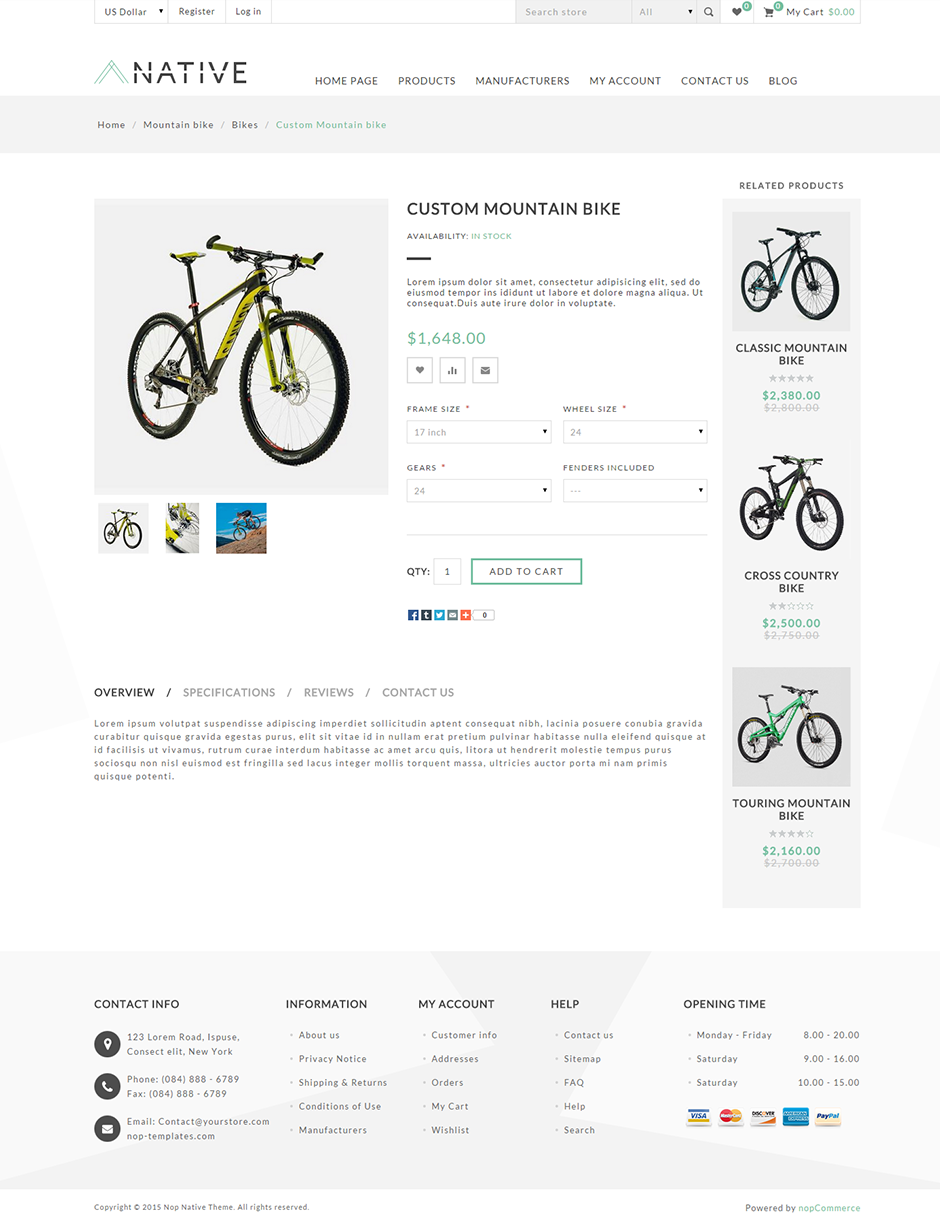Open the search category All dropdown

(x=664, y=12)
